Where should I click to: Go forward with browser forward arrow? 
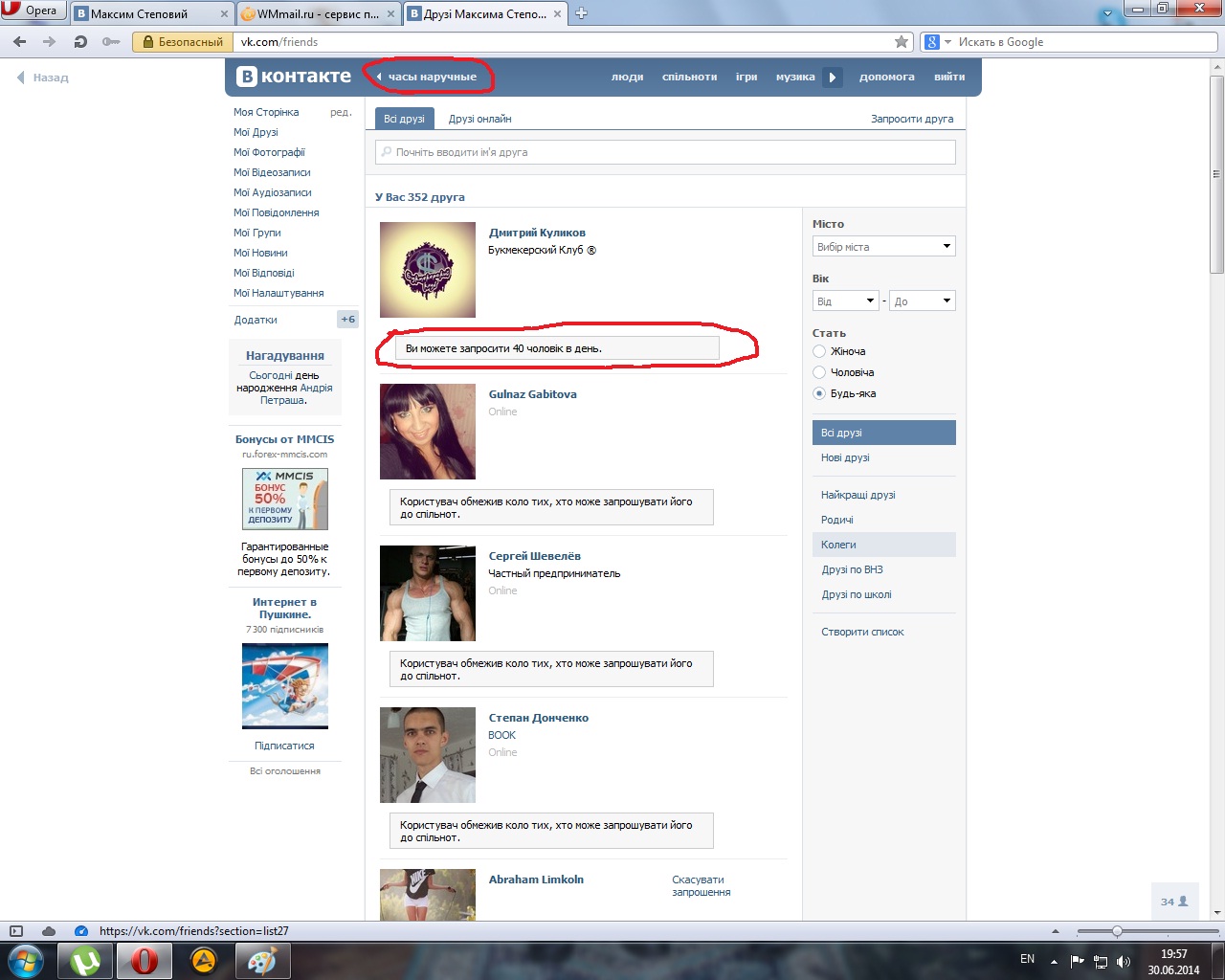click(50, 42)
